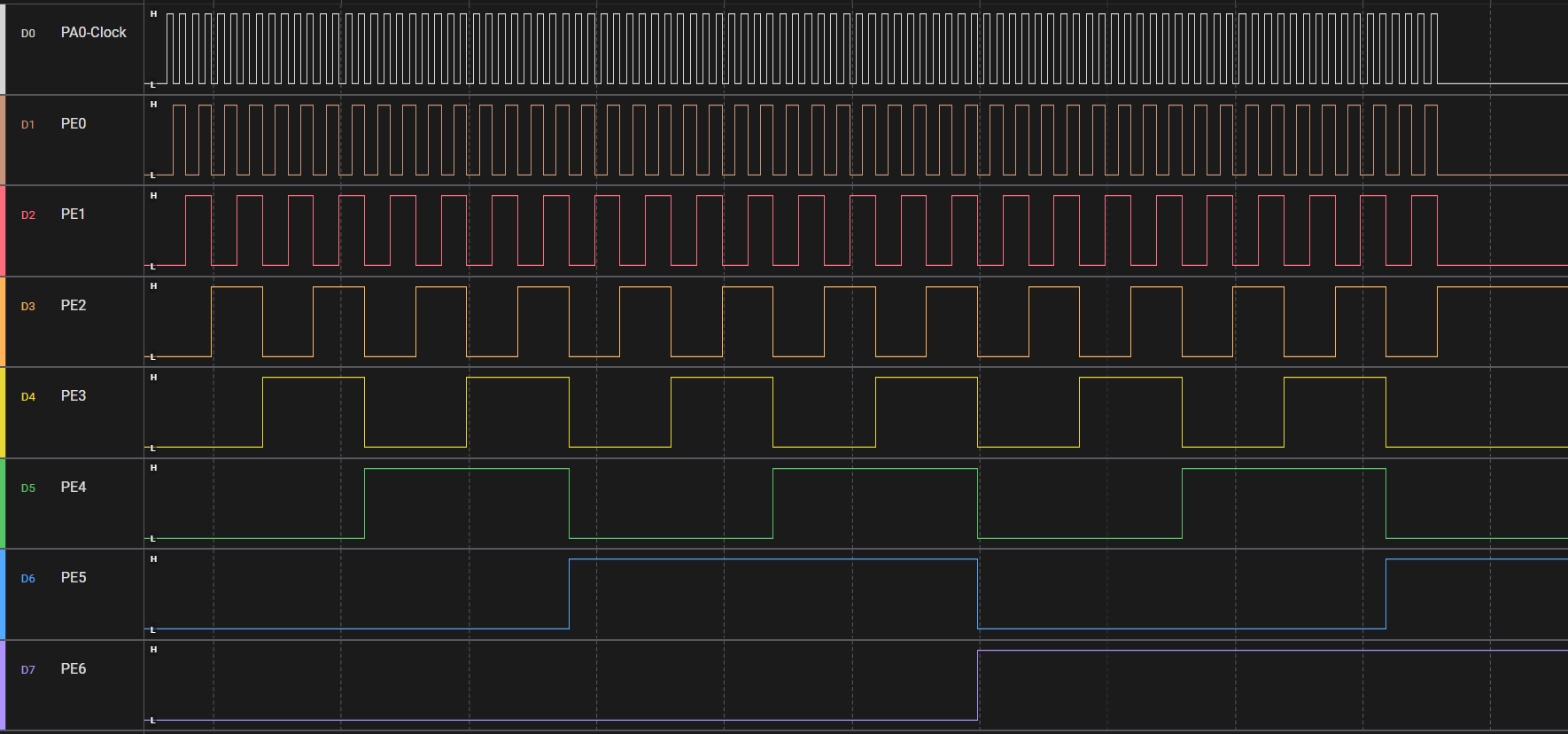Click the first high pulse on PE3
This screenshot has width=1568, height=734.
[313, 379]
